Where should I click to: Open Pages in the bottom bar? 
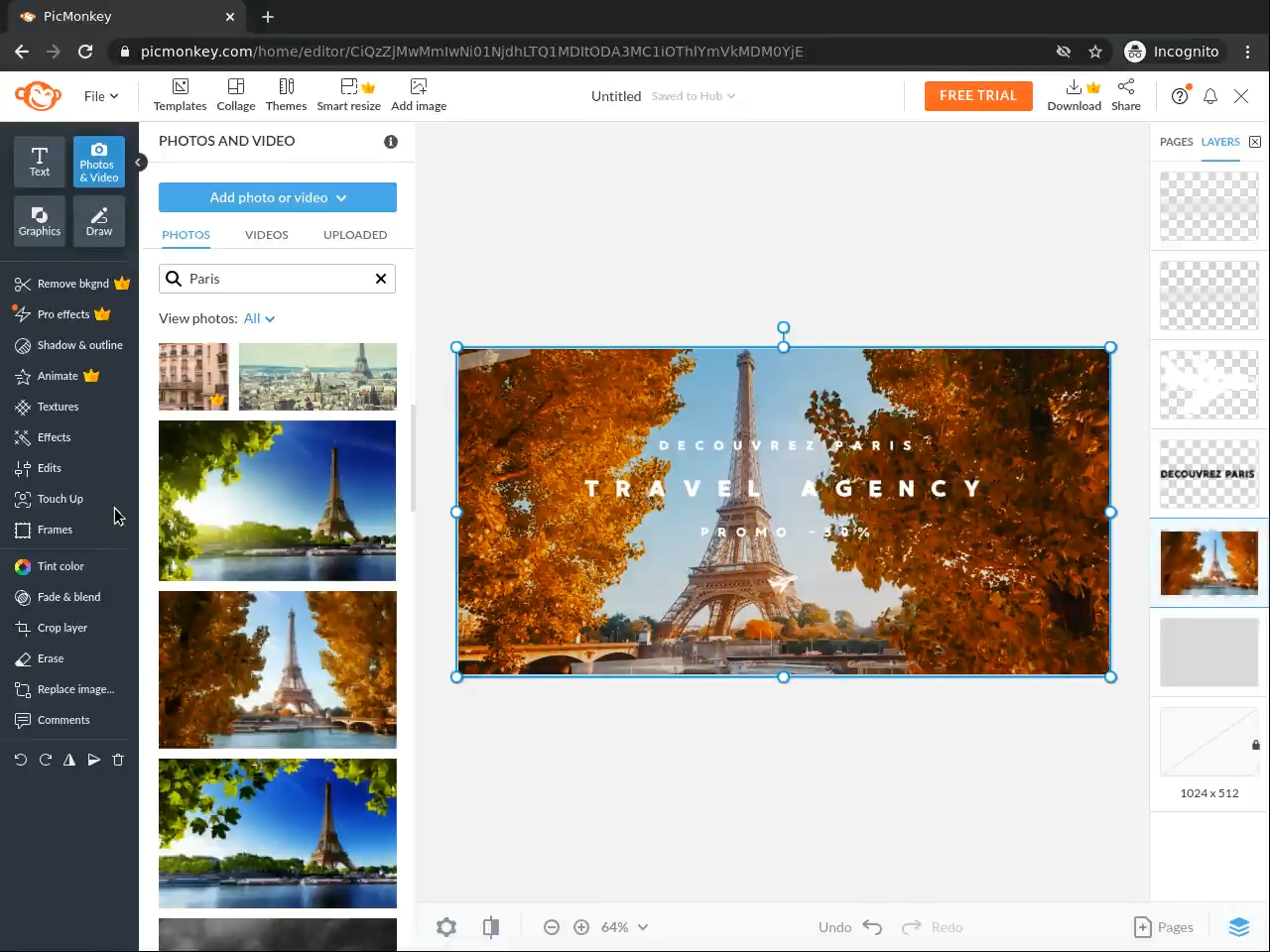click(1164, 927)
